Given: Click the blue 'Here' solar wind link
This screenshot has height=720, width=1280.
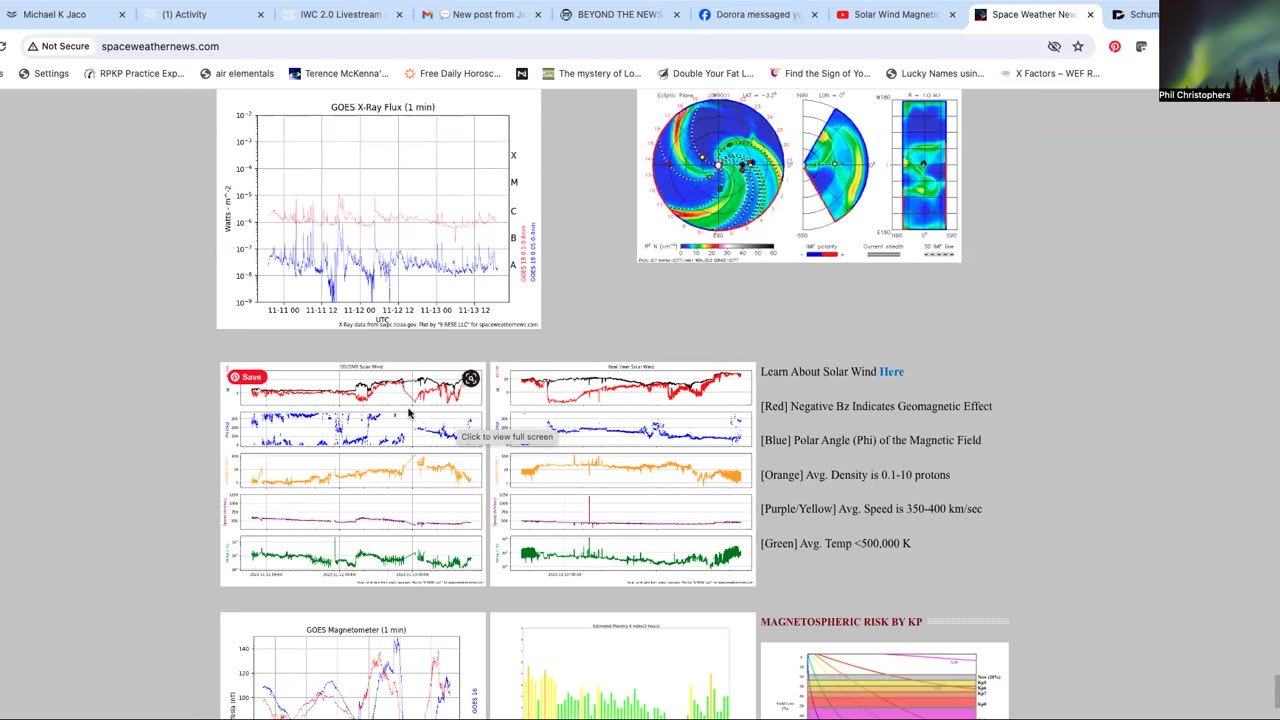Looking at the screenshot, I should click(891, 372).
